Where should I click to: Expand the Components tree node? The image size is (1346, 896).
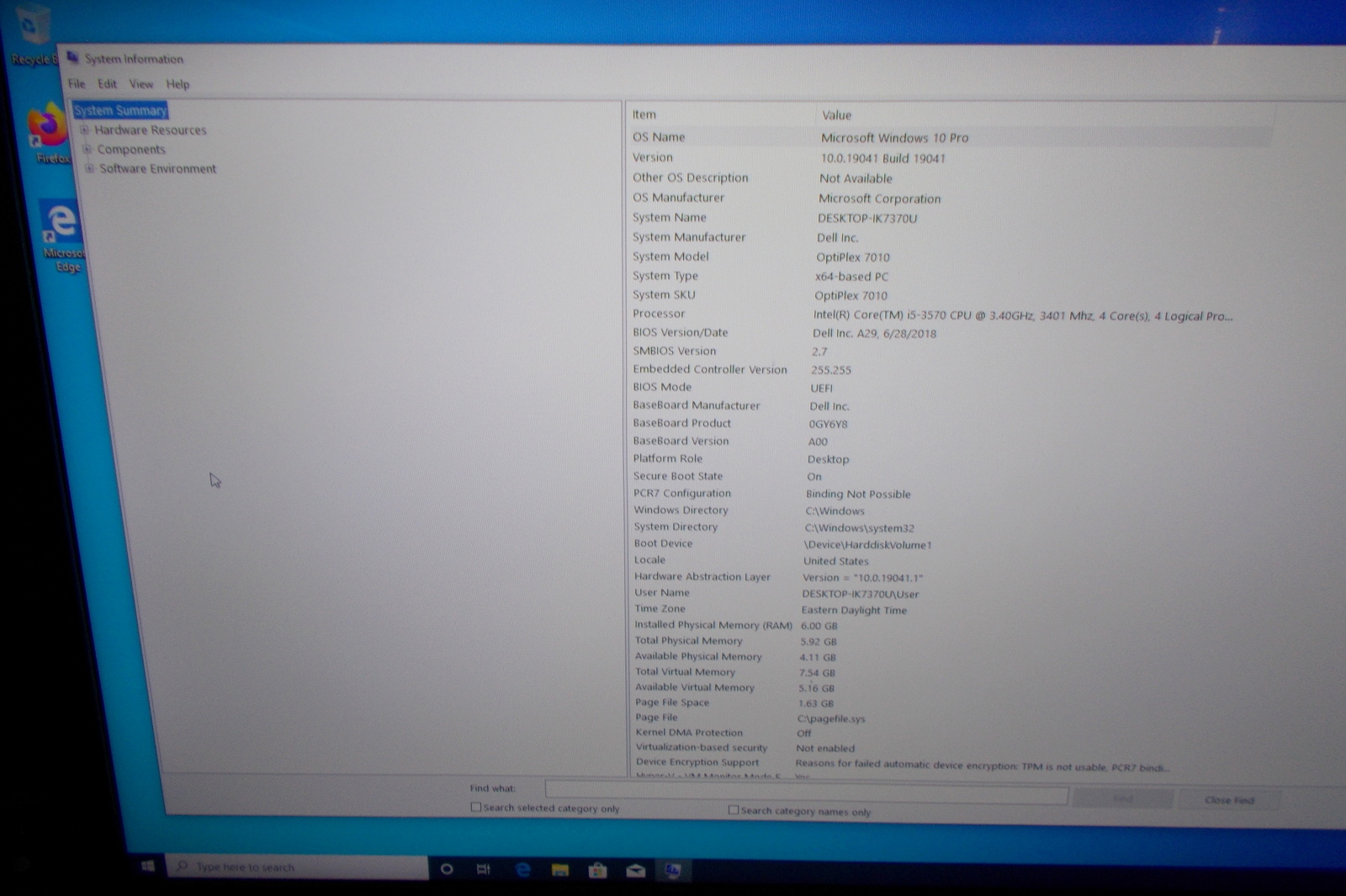[x=87, y=149]
